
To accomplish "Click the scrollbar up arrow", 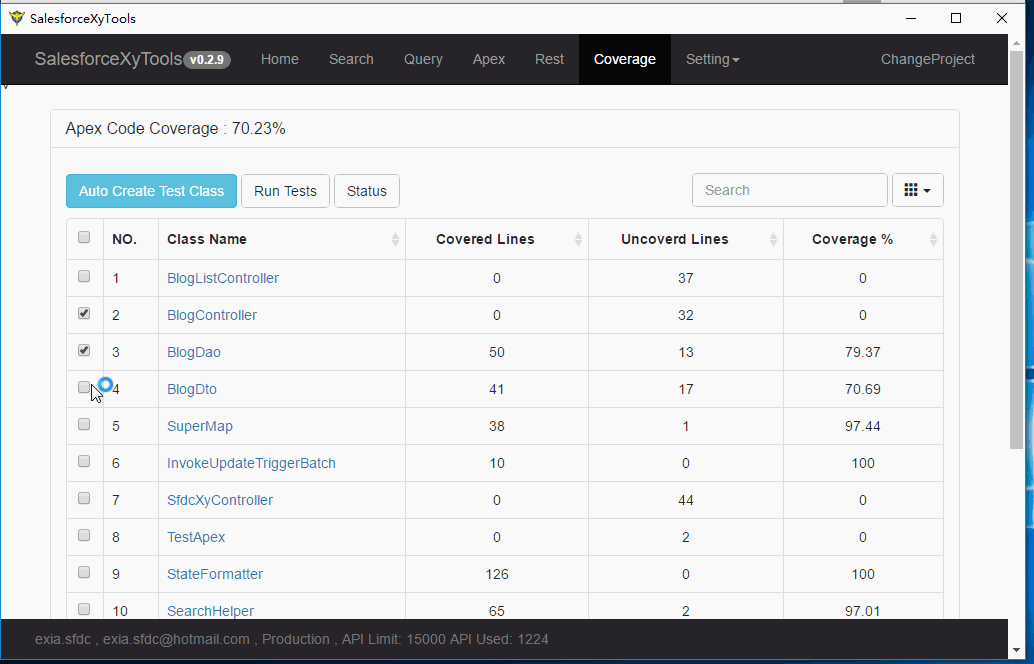I will tap(1016, 42).
